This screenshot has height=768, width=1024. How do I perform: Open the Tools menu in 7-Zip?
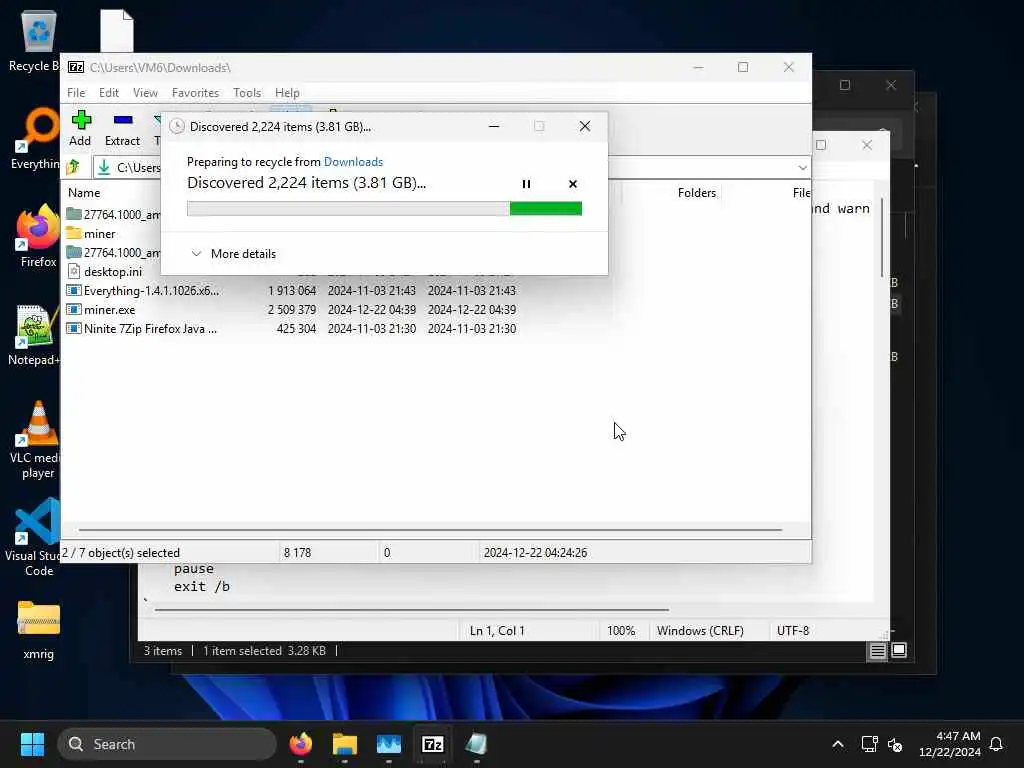(247, 93)
